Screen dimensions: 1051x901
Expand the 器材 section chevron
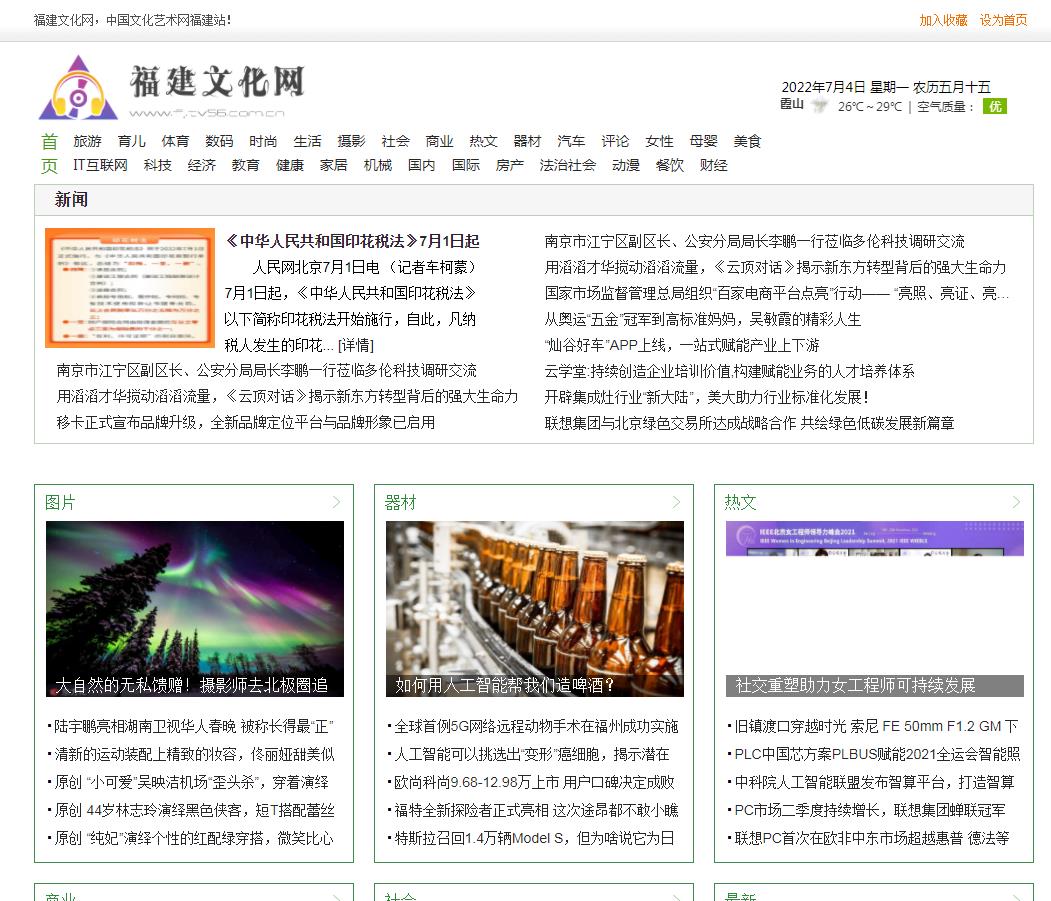[x=676, y=501]
